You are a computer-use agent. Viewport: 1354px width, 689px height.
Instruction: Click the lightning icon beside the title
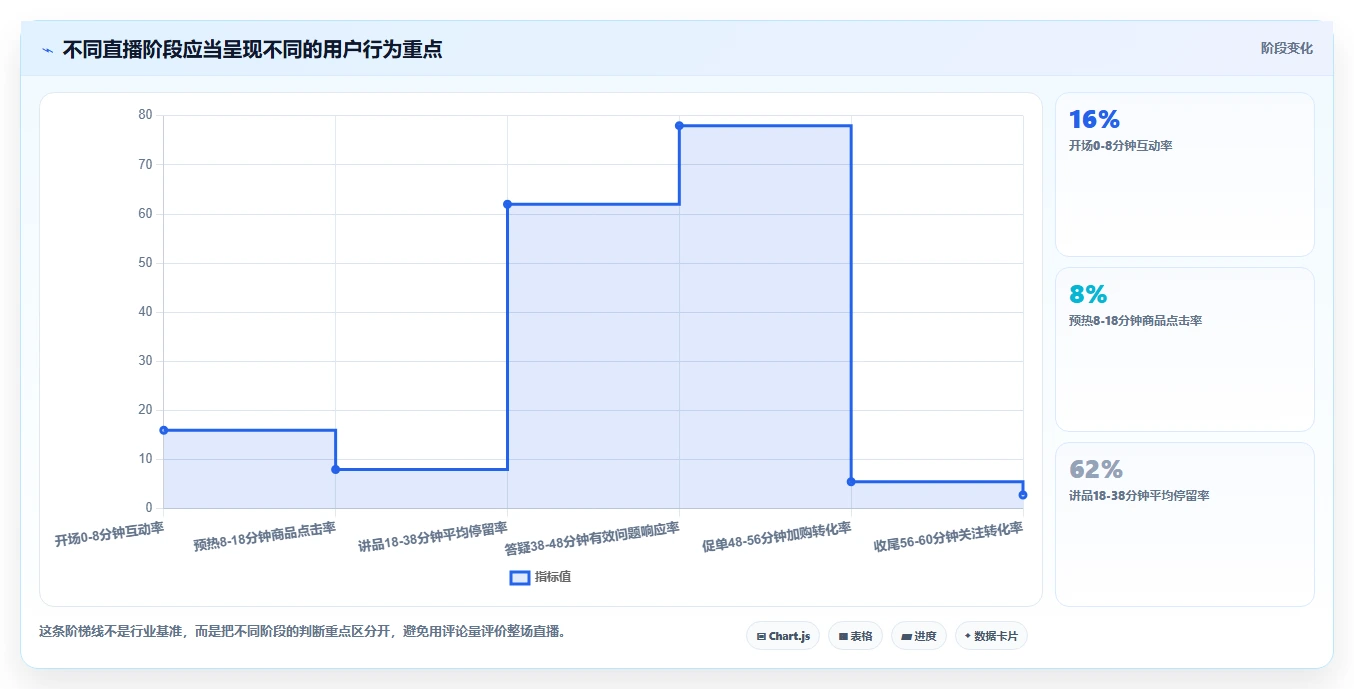pyautogui.click(x=47, y=50)
